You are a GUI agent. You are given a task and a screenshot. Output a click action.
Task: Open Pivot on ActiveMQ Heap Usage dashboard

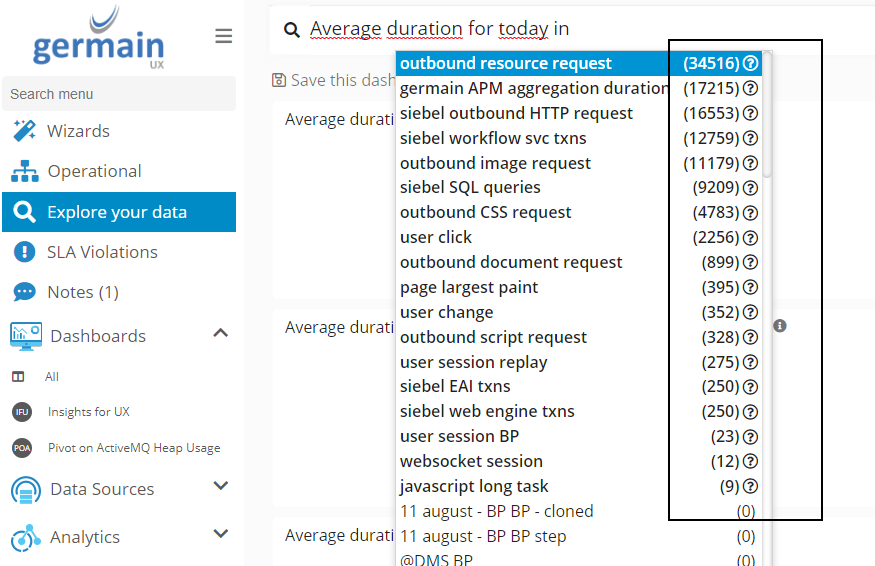[133, 448]
